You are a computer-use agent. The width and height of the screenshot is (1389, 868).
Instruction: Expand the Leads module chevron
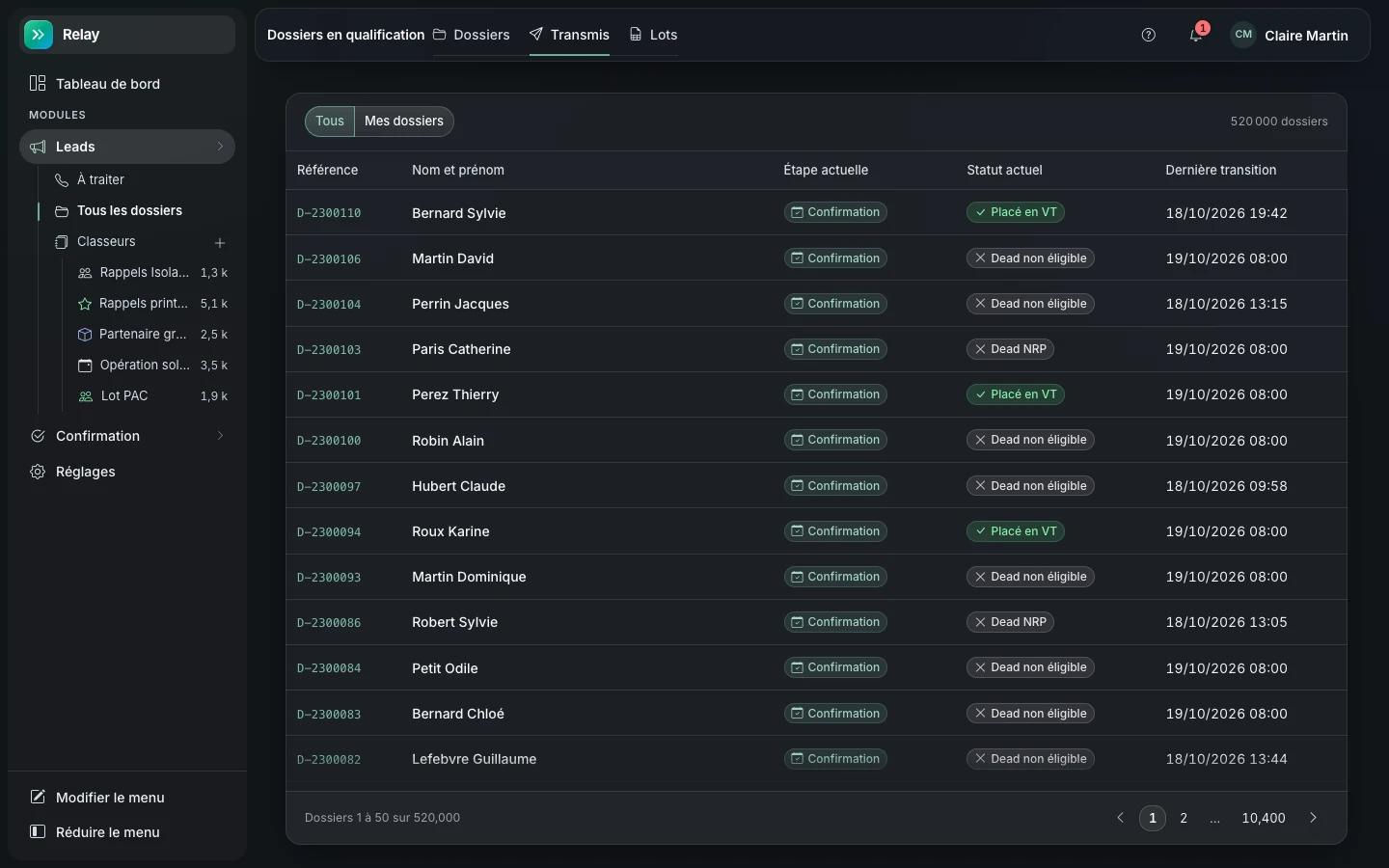pyautogui.click(x=220, y=148)
